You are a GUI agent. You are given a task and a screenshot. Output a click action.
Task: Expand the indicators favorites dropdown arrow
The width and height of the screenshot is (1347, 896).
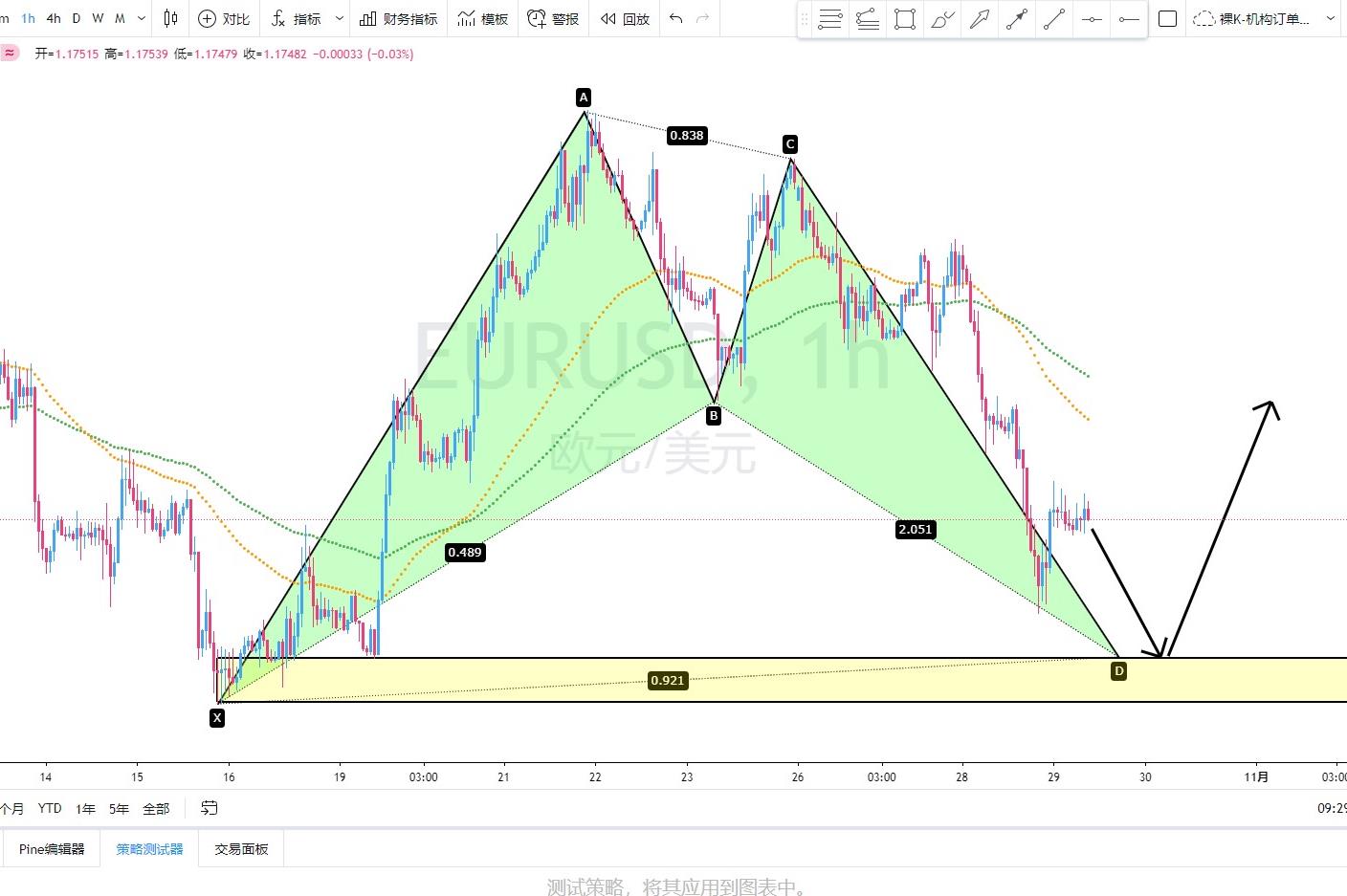click(339, 18)
